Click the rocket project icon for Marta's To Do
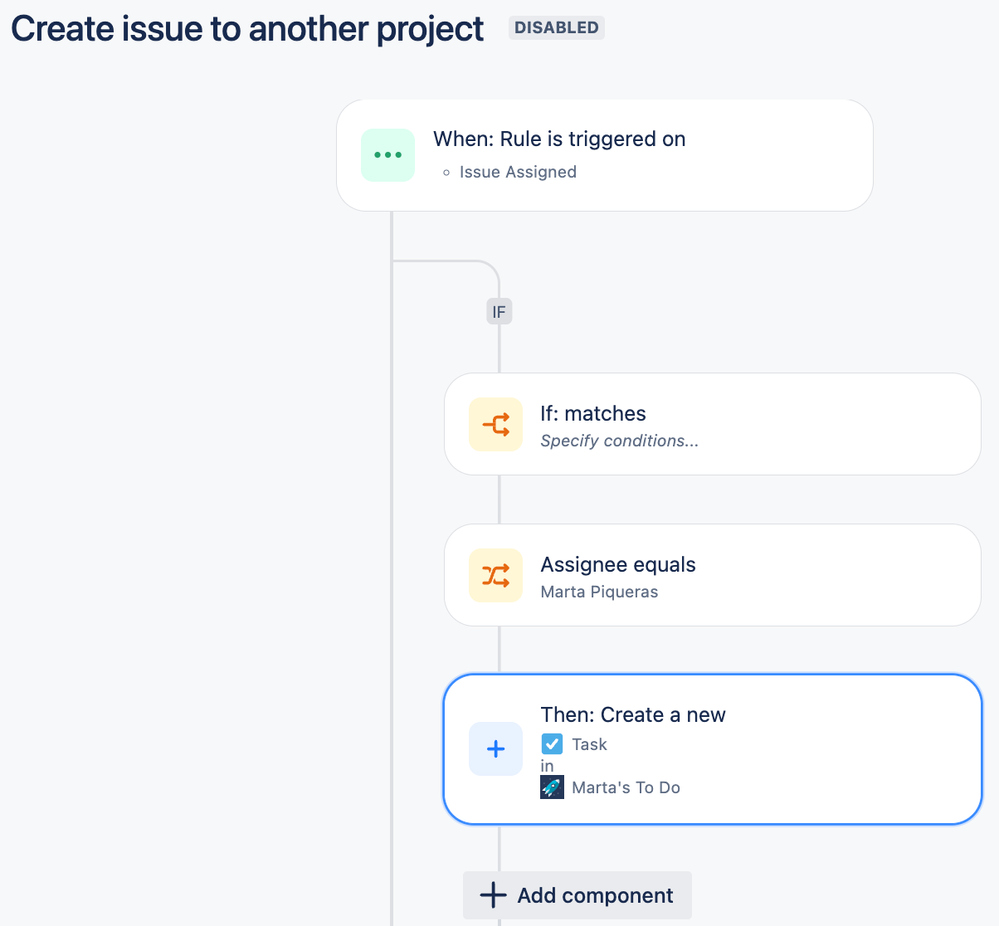 (x=552, y=787)
